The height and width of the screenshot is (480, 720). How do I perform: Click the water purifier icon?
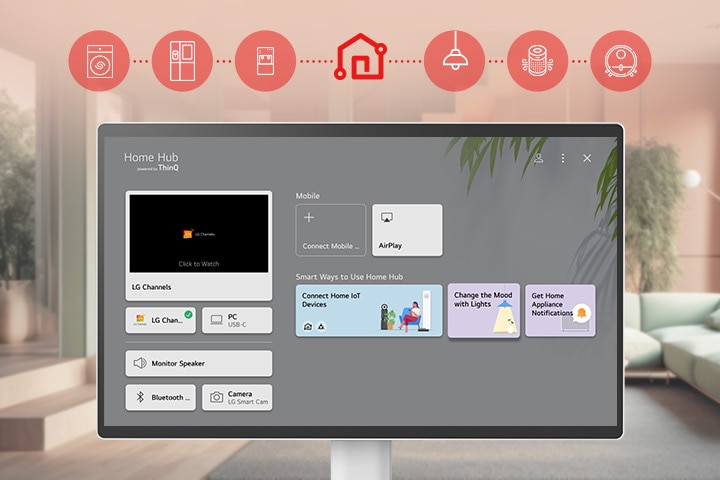(x=265, y=61)
